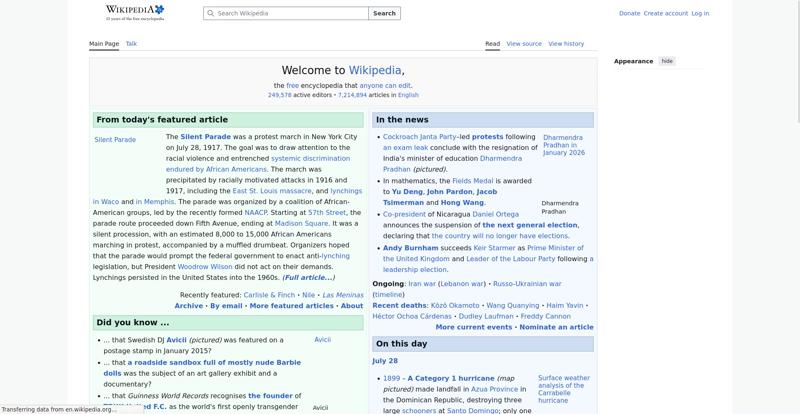Click the Fields Medal link
The height and width of the screenshot is (414, 800).
(x=472, y=181)
